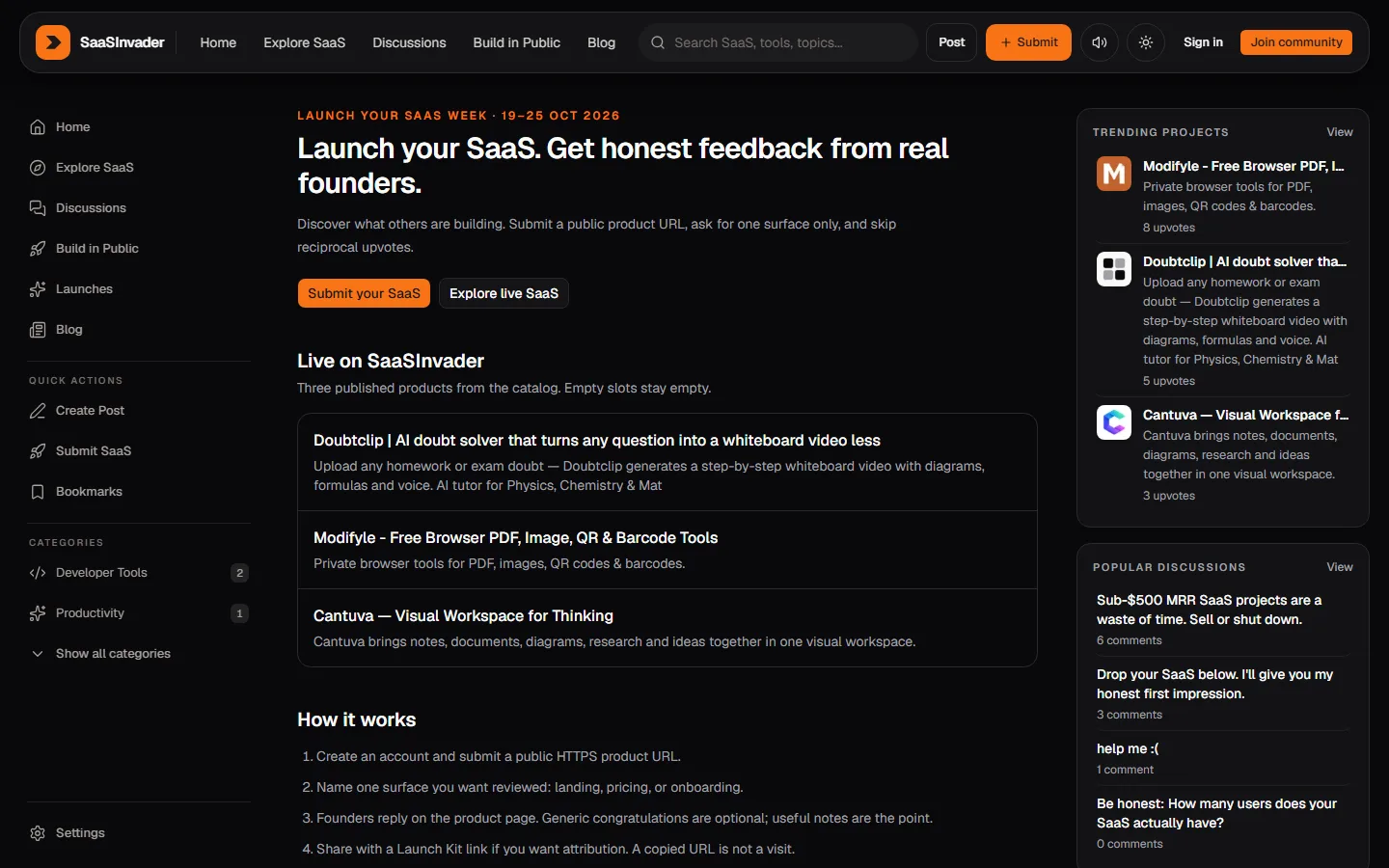Open trending project Modifyle title
Image resolution: width=1389 pixels, height=868 pixels.
(x=1243, y=166)
